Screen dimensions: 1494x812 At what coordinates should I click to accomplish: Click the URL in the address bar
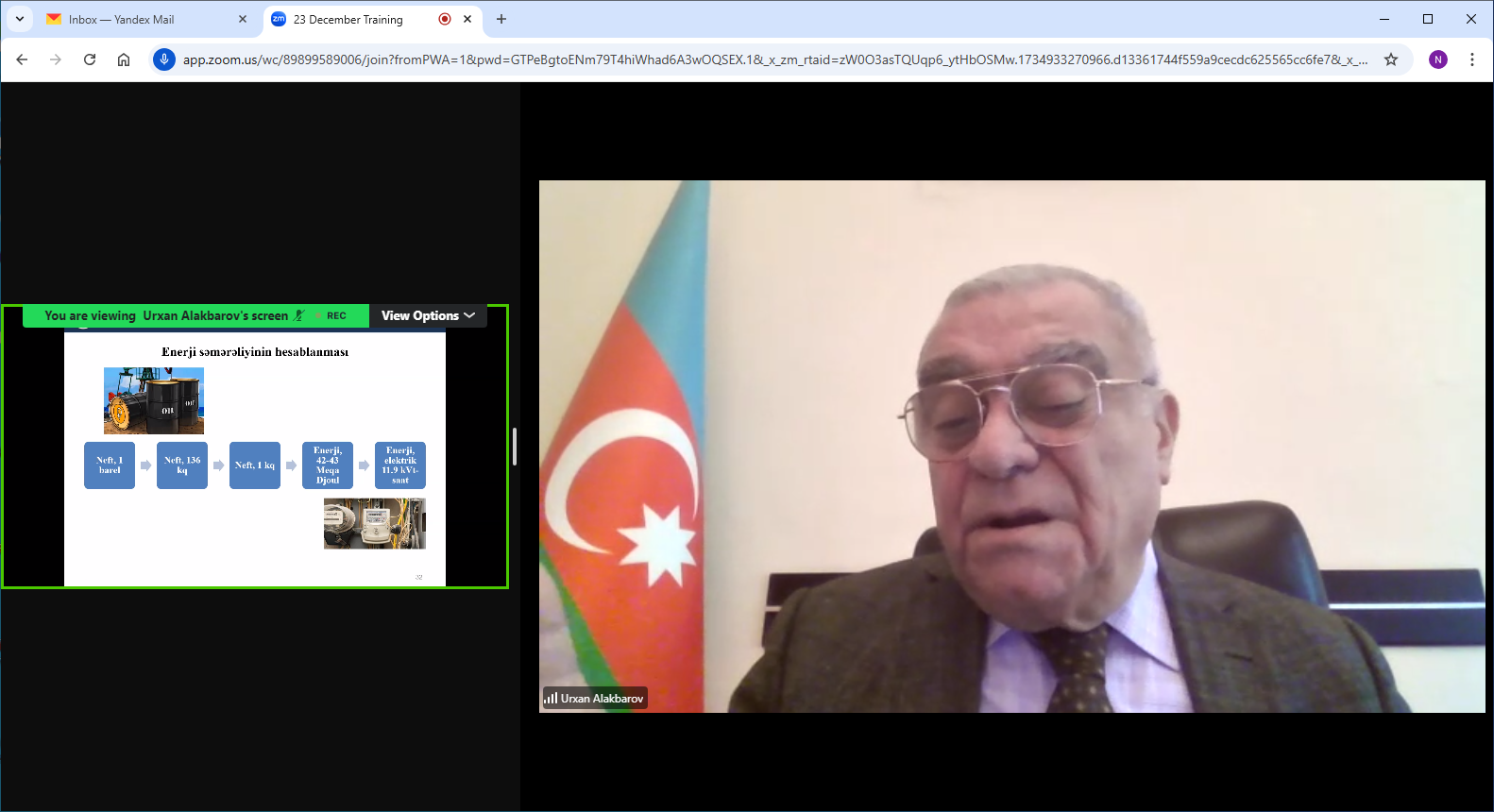point(774,59)
